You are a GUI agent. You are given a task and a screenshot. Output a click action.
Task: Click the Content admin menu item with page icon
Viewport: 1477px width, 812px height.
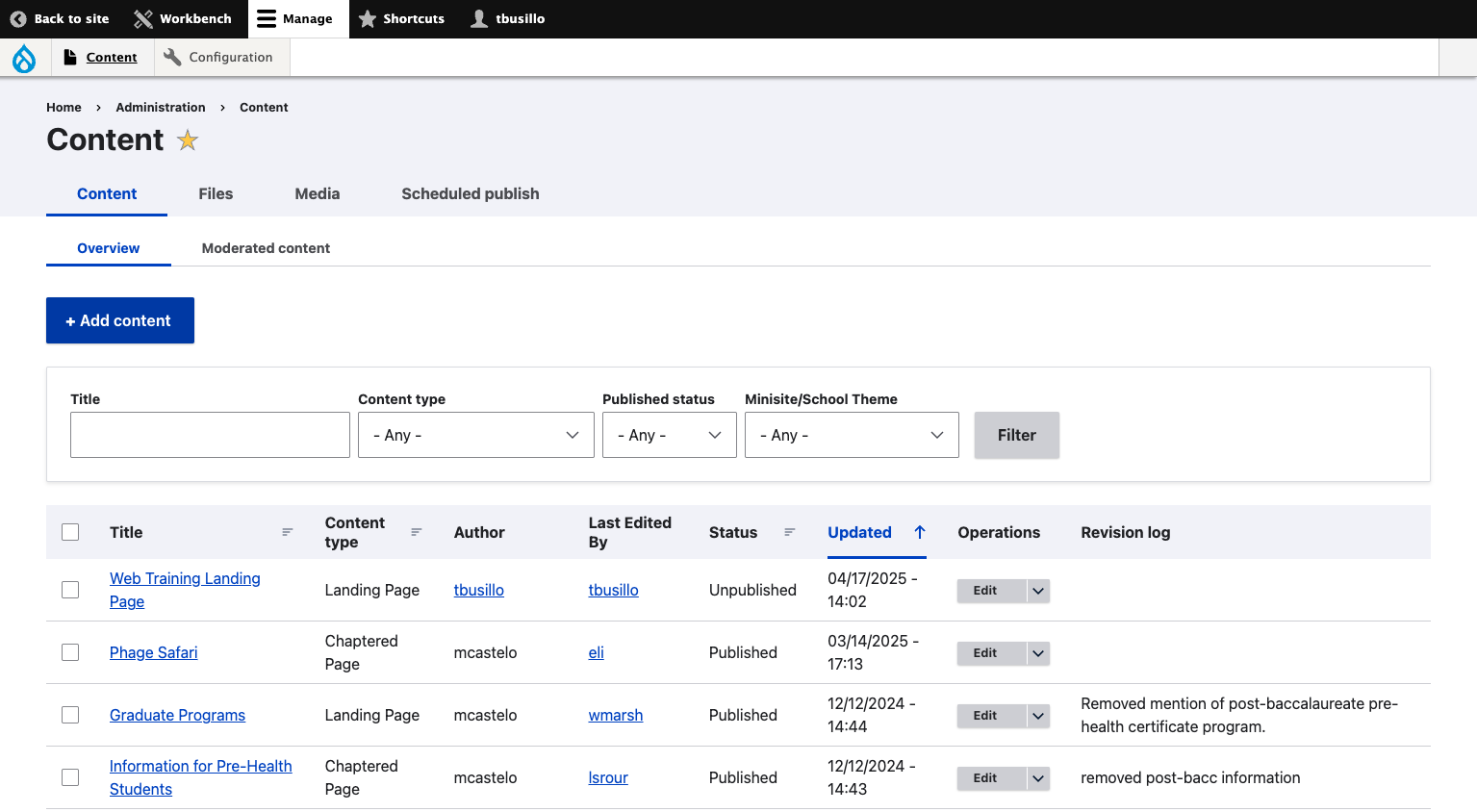click(x=100, y=58)
